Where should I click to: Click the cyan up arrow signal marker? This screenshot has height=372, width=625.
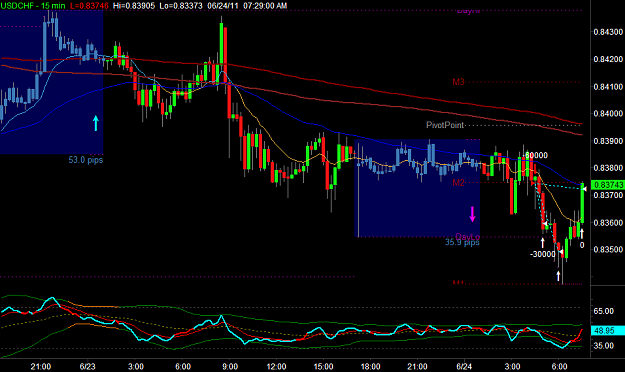coord(96,123)
